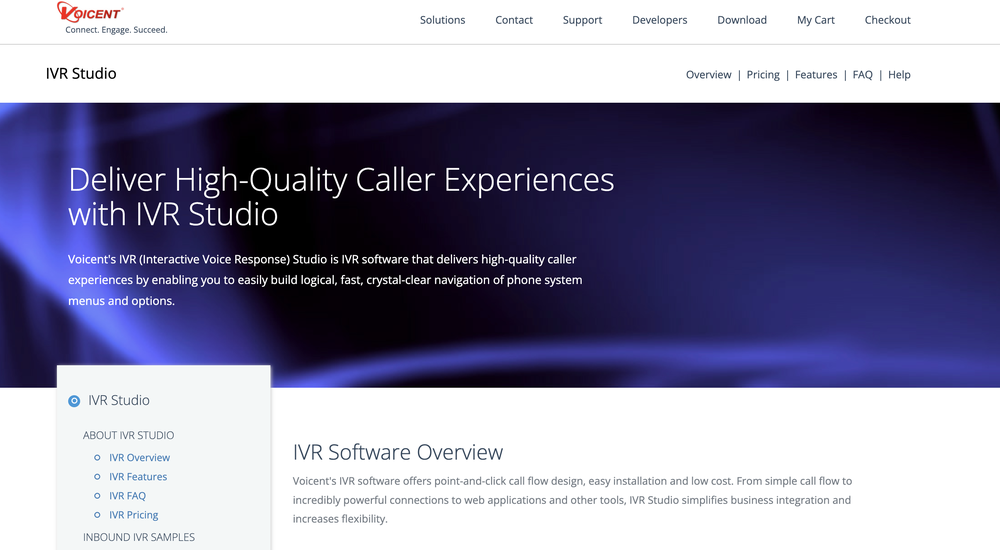Click the hero paragraph starting Voicent's IVR (Interactive

pos(325,280)
